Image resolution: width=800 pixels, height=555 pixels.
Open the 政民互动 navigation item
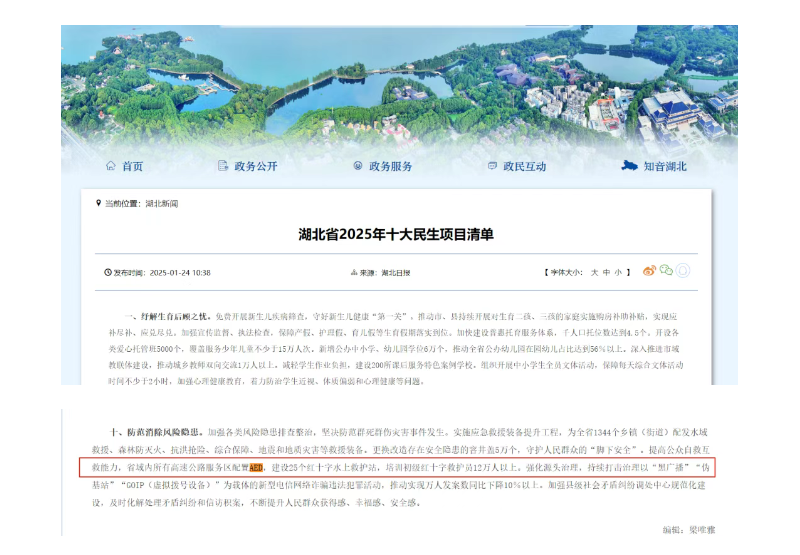(525, 167)
